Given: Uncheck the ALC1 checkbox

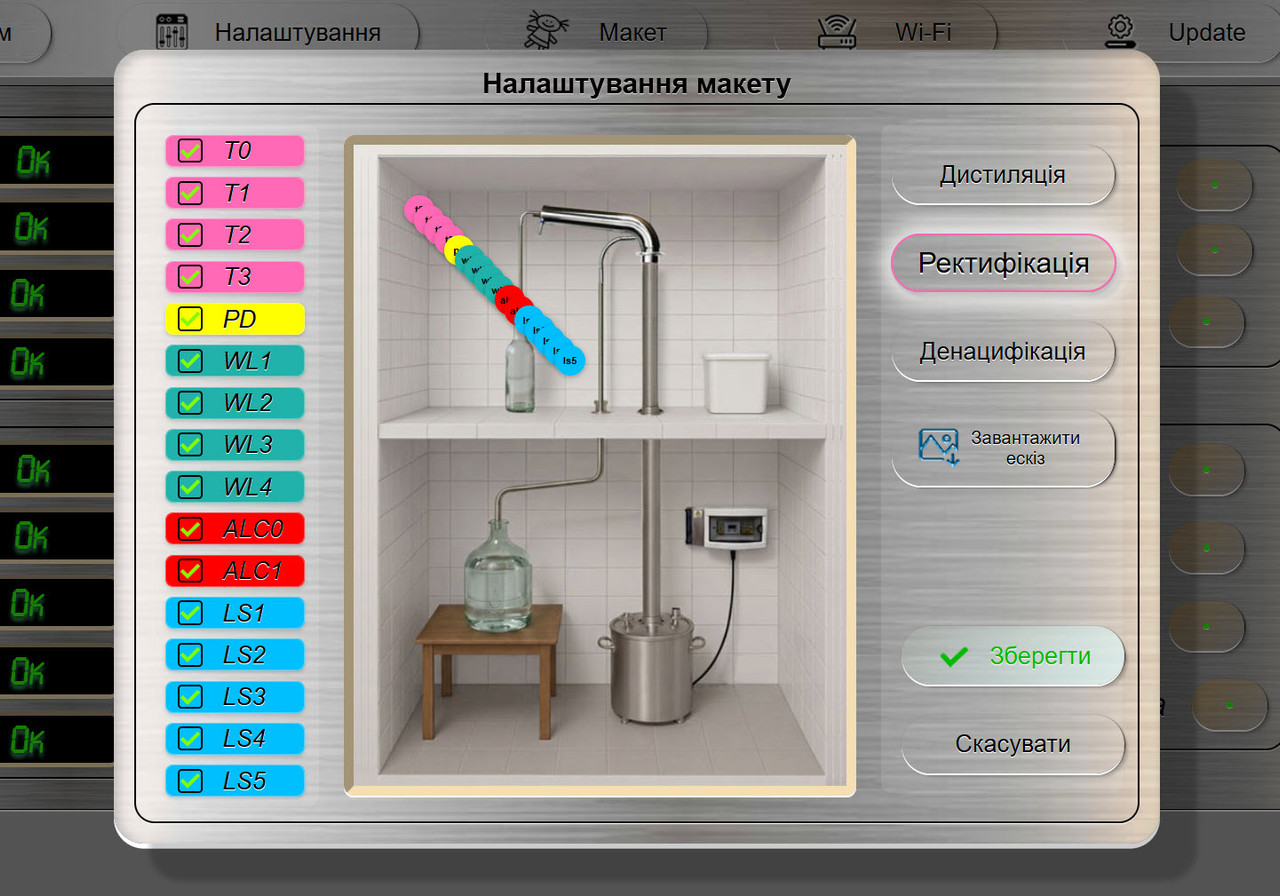Looking at the screenshot, I should (190, 571).
